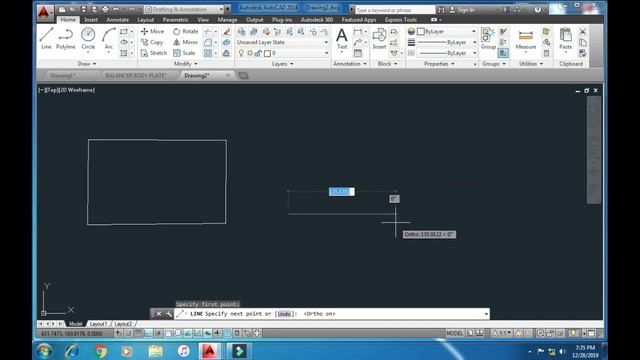Image resolution: width=640 pixels, height=360 pixels.
Task: Click the Plot printer icon in Quick Access
Action: [105, 9]
